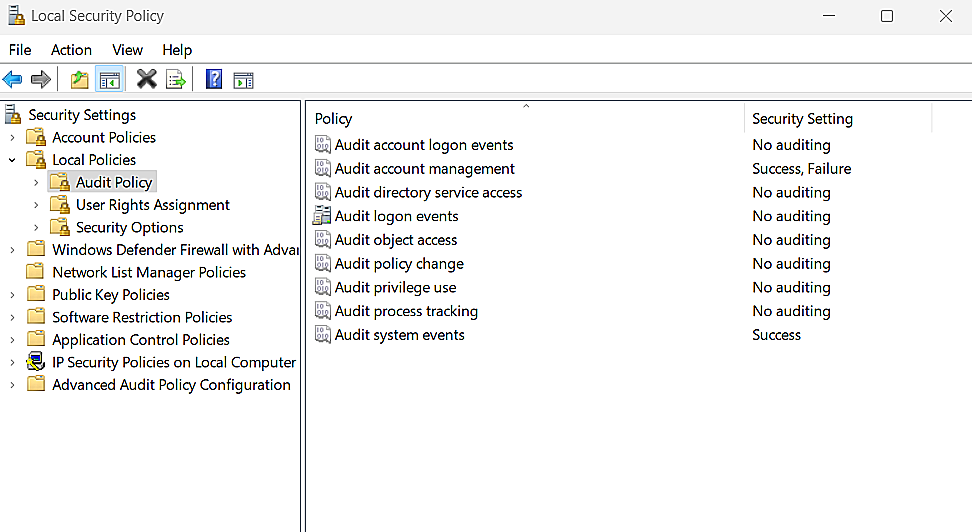The image size is (972, 532).
Task: Toggle the Show/Hide Console Tree icon
Action: (109, 79)
